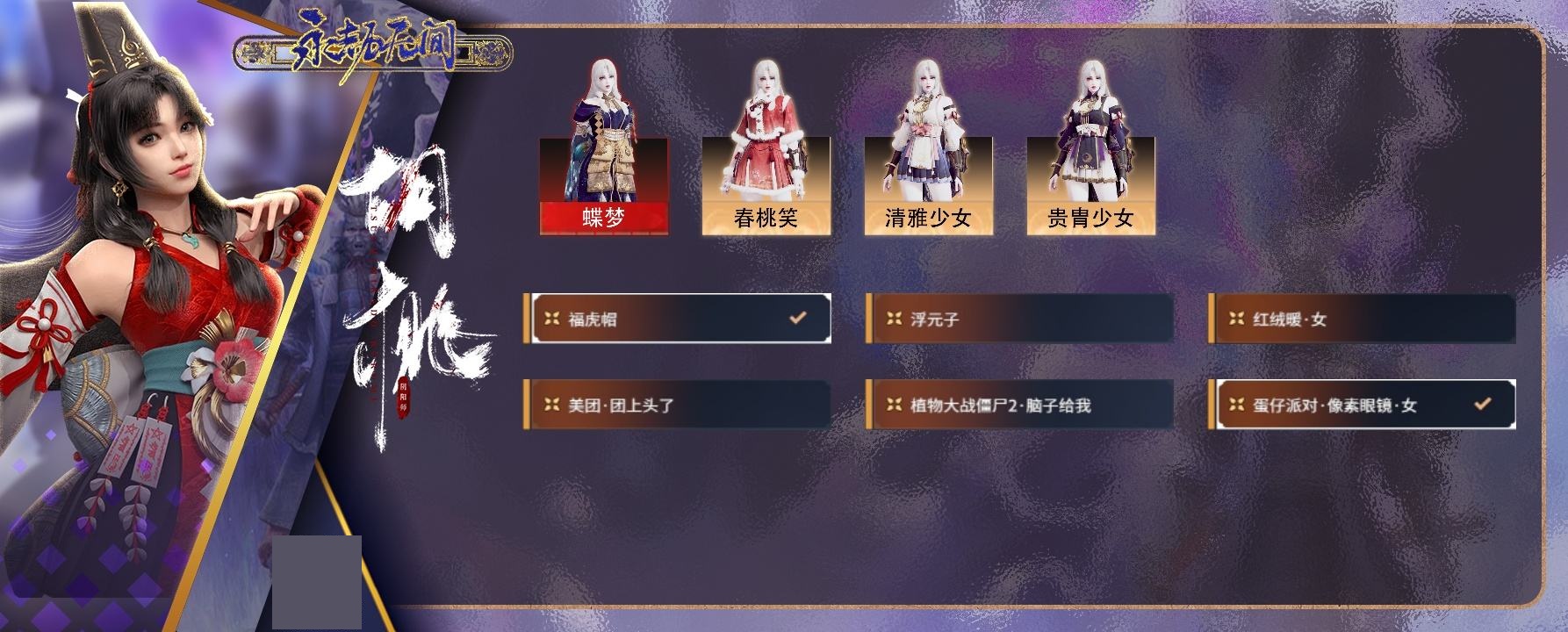Click the cross icon beside 红绒暖·女
The image size is (1568, 632).
coord(1236,319)
